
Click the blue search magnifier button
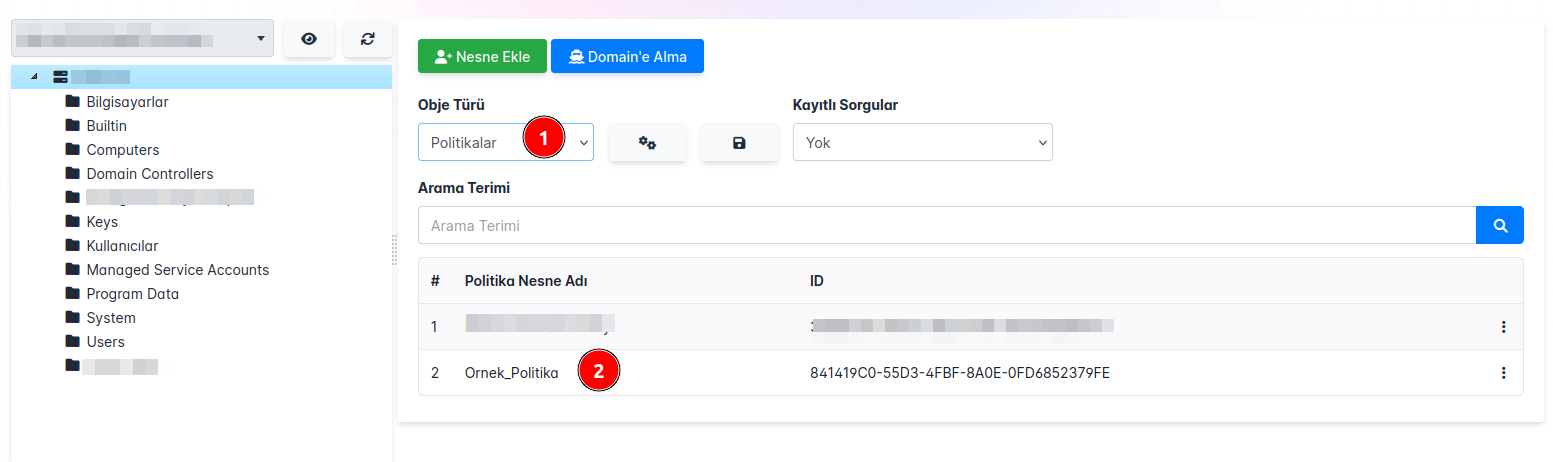coord(1499,226)
